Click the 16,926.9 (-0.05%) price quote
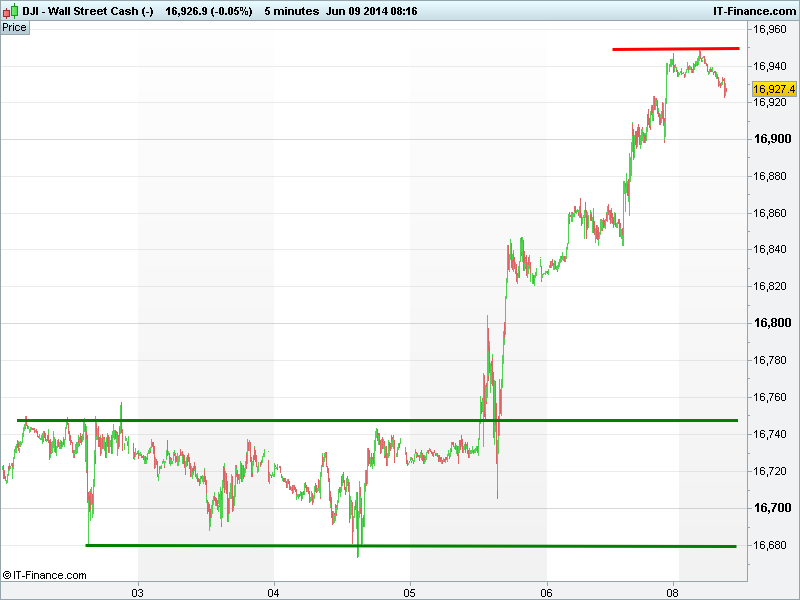Image resolution: width=800 pixels, height=600 pixels. tap(208, 11)
